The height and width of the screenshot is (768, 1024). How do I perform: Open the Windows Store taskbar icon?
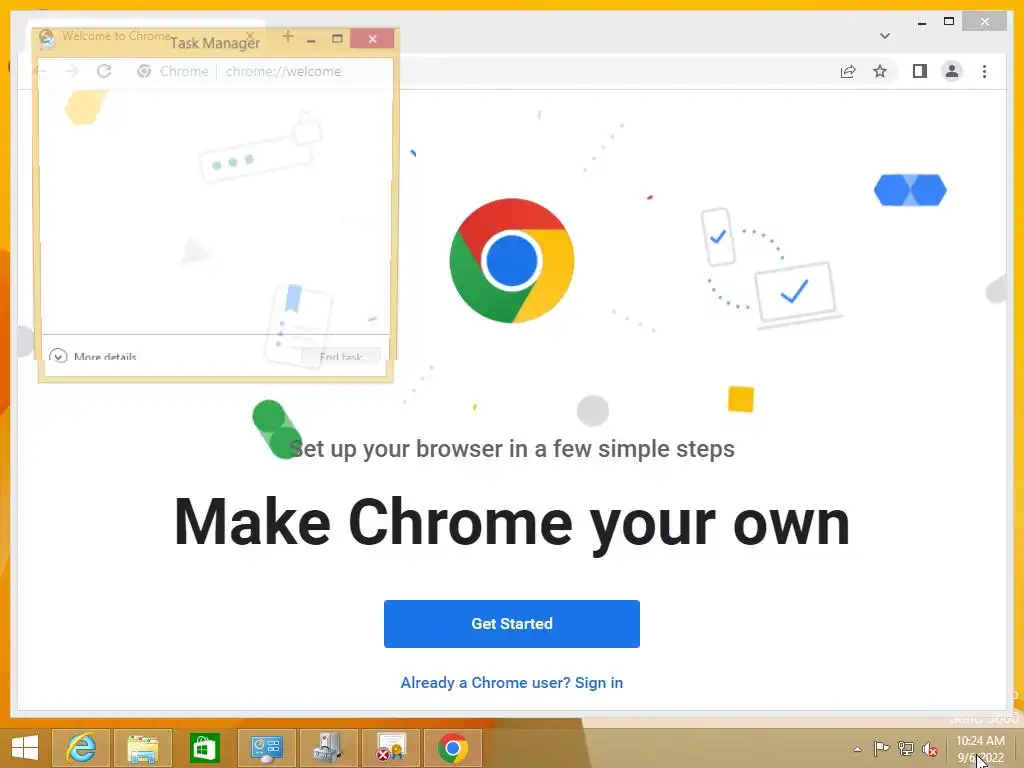(x=204, y=748)
